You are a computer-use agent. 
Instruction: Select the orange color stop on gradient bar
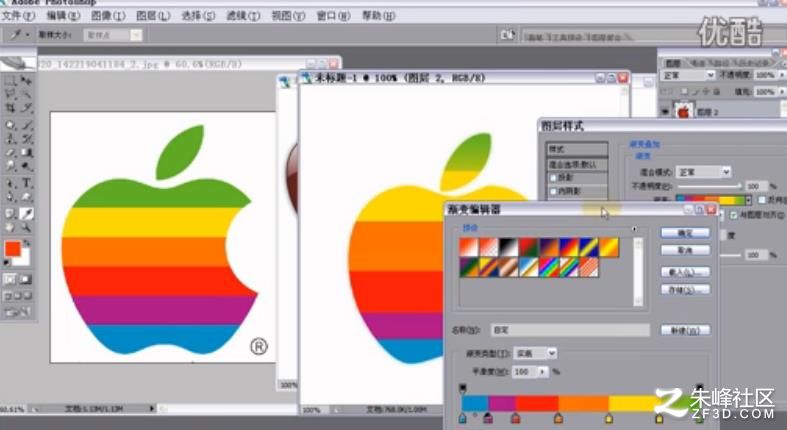[558, 418]
